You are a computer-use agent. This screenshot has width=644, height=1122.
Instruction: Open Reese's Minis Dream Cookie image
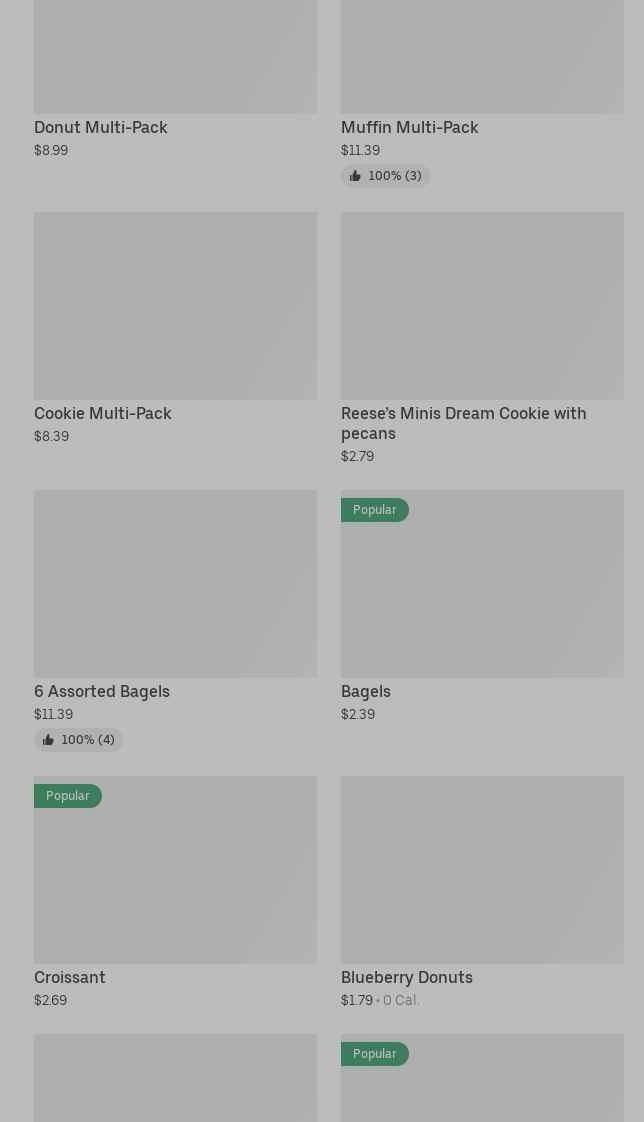(482, 305)
